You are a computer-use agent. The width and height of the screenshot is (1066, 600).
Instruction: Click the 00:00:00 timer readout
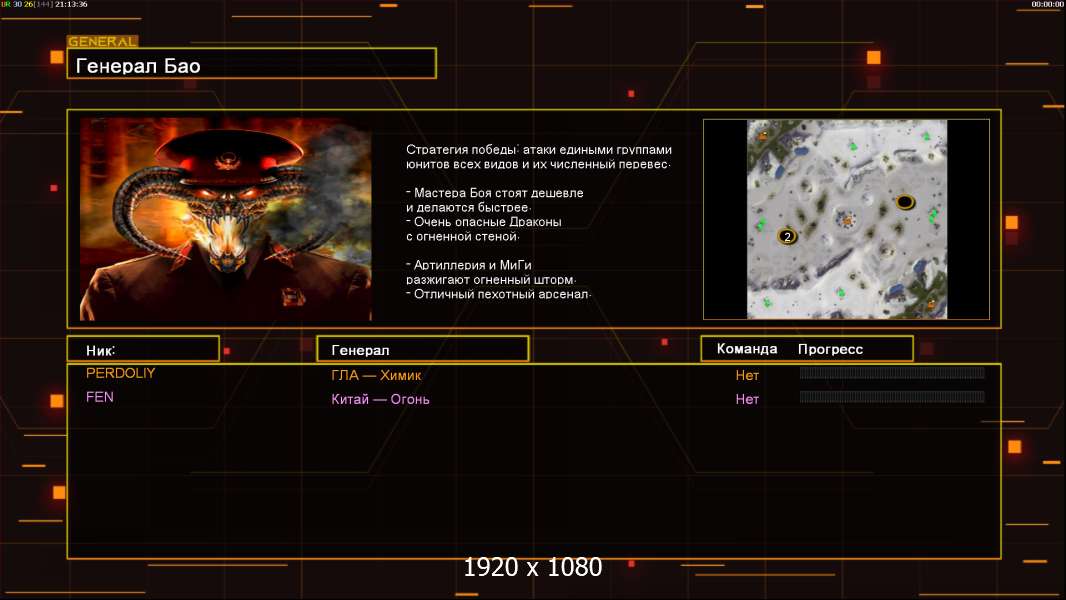click(x=1047, y=4)
